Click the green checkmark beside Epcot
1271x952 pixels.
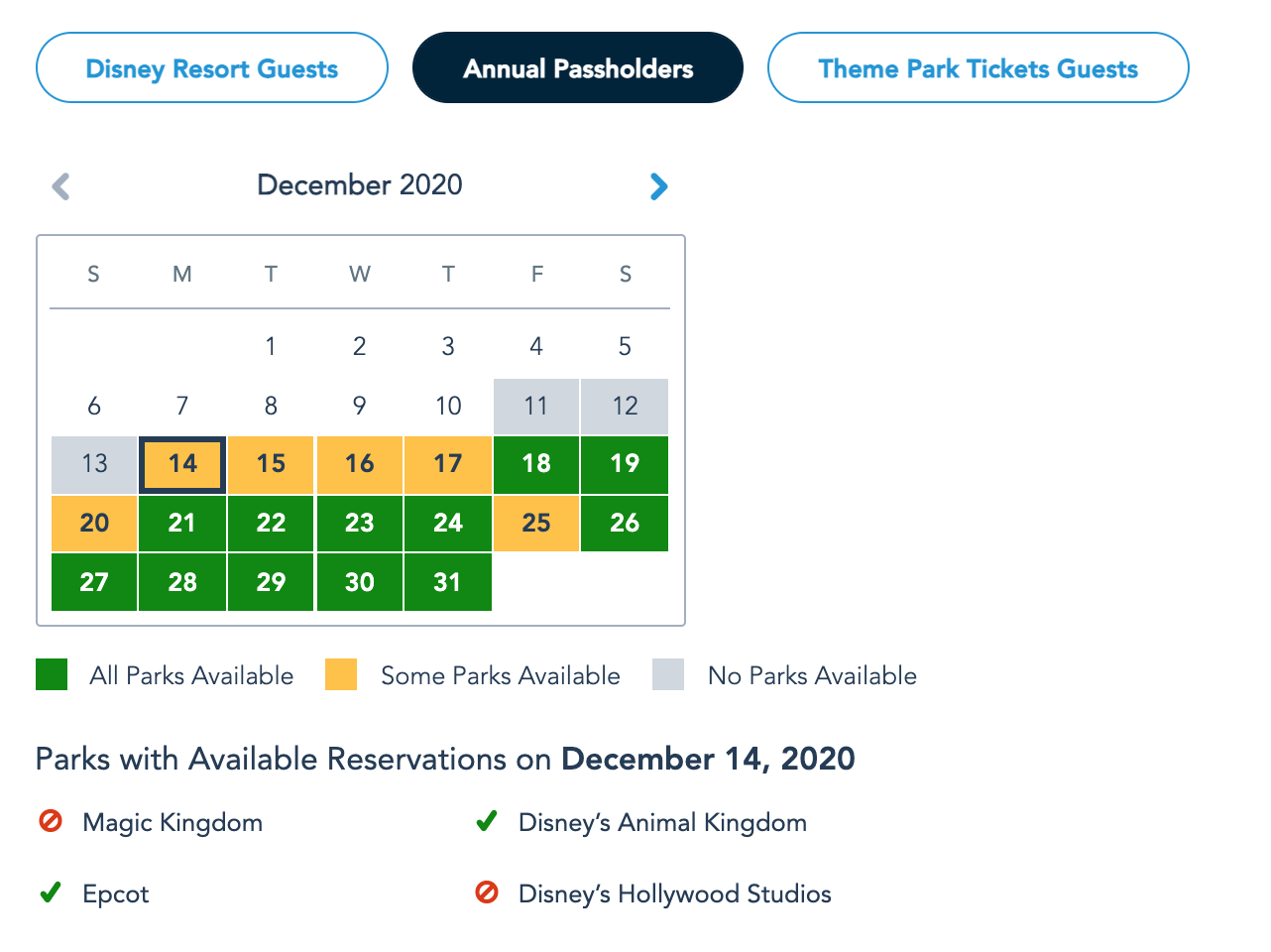(x=51, y=892)
